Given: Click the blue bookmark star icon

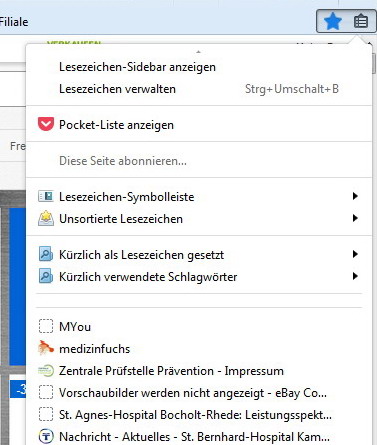Looking at the screenshot, I should [x=332, y=22].
